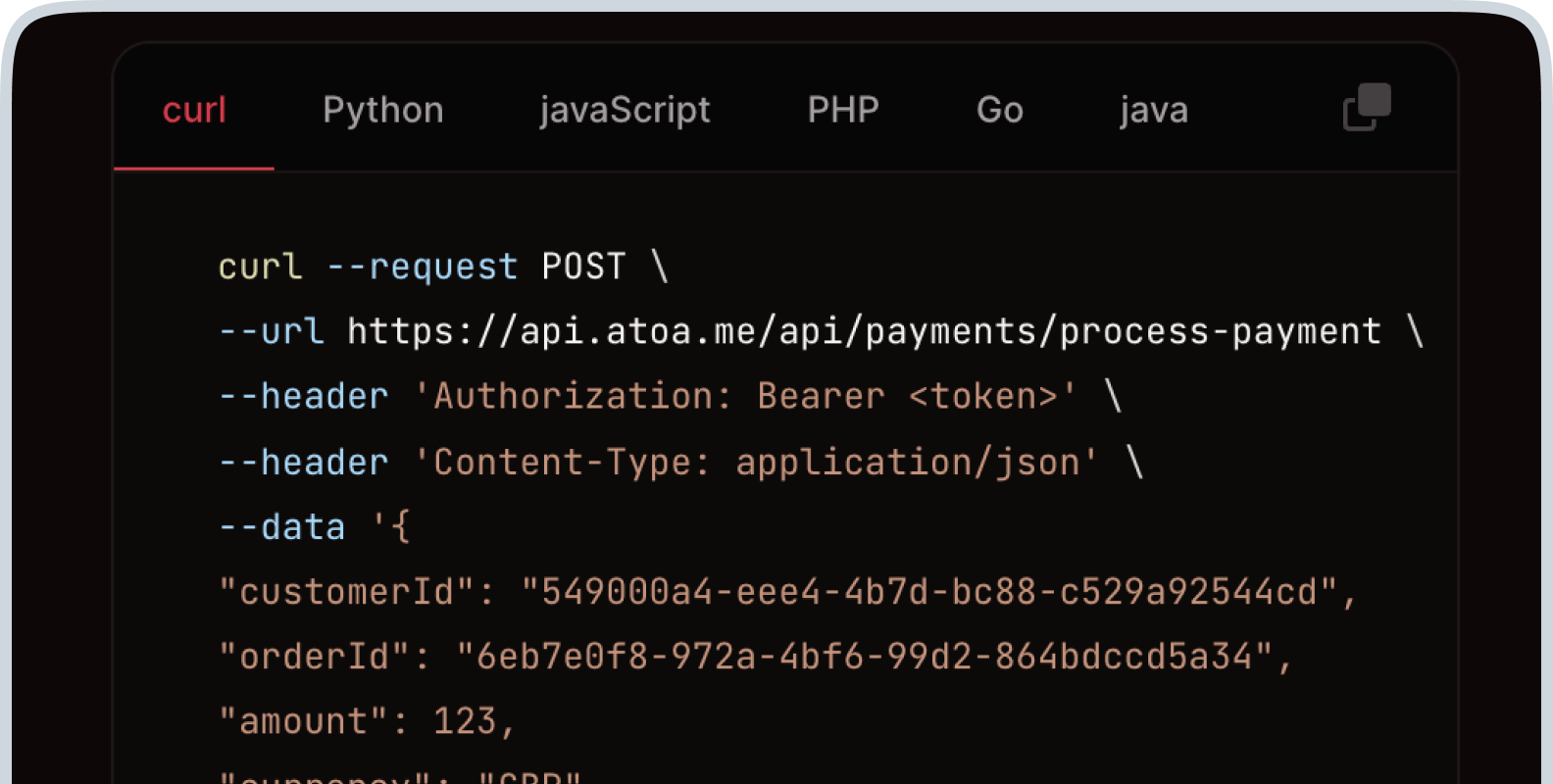Click the application/json Content-Type value
The height and width of the screenshot is (784, 1553).
pyautogui.click(x=907, y=462)
